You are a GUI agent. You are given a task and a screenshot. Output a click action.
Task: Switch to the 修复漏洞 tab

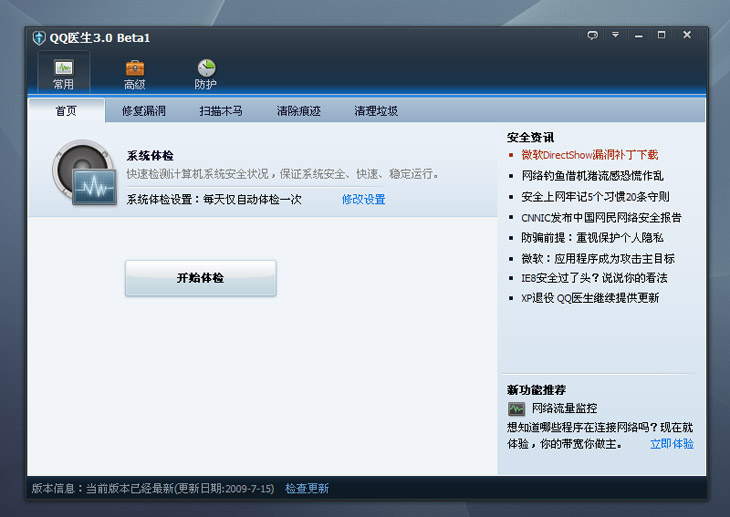(x=144, y=111)
